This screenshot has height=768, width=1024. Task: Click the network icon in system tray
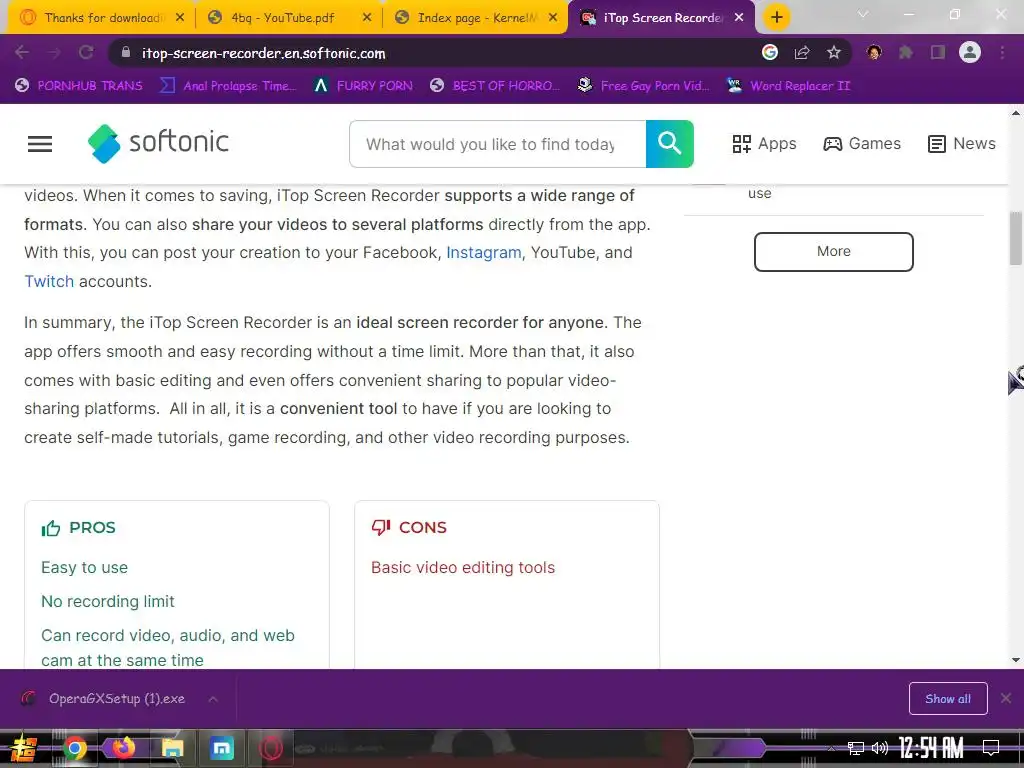[x=856, y=748]
